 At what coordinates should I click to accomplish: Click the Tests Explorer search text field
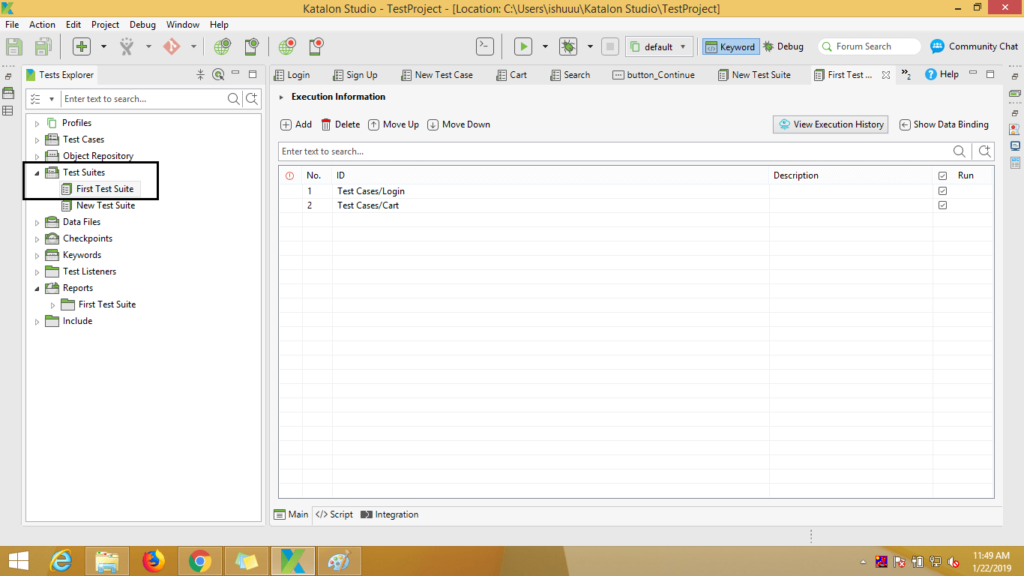144,99
